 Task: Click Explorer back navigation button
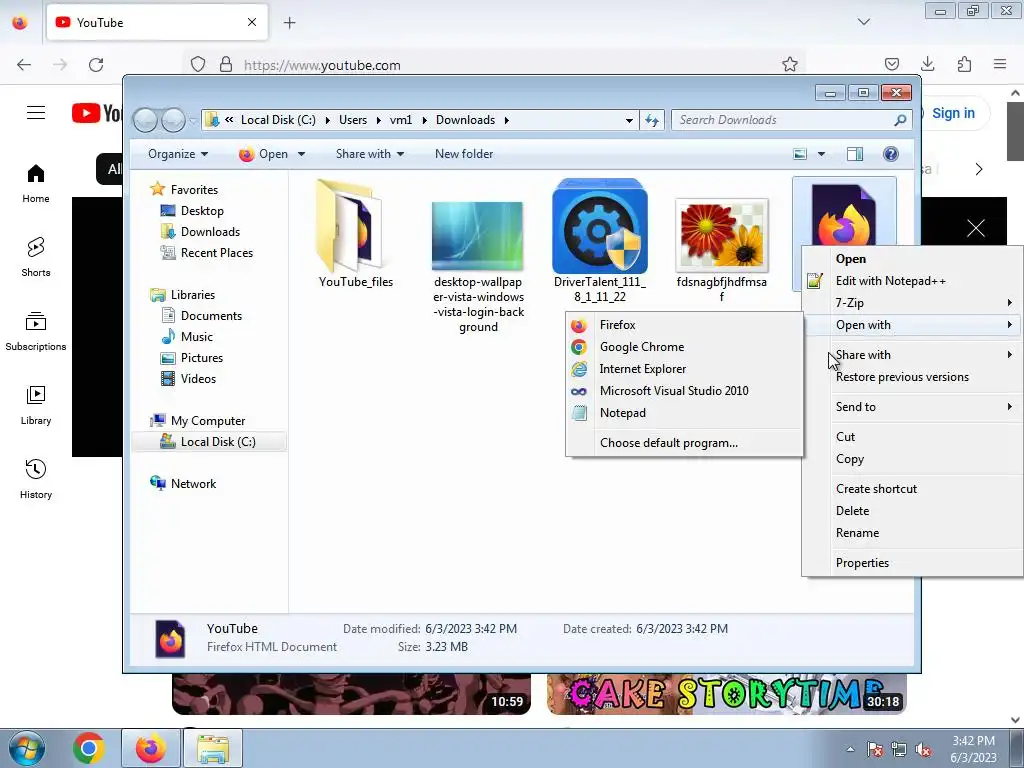tap(145, 120)
